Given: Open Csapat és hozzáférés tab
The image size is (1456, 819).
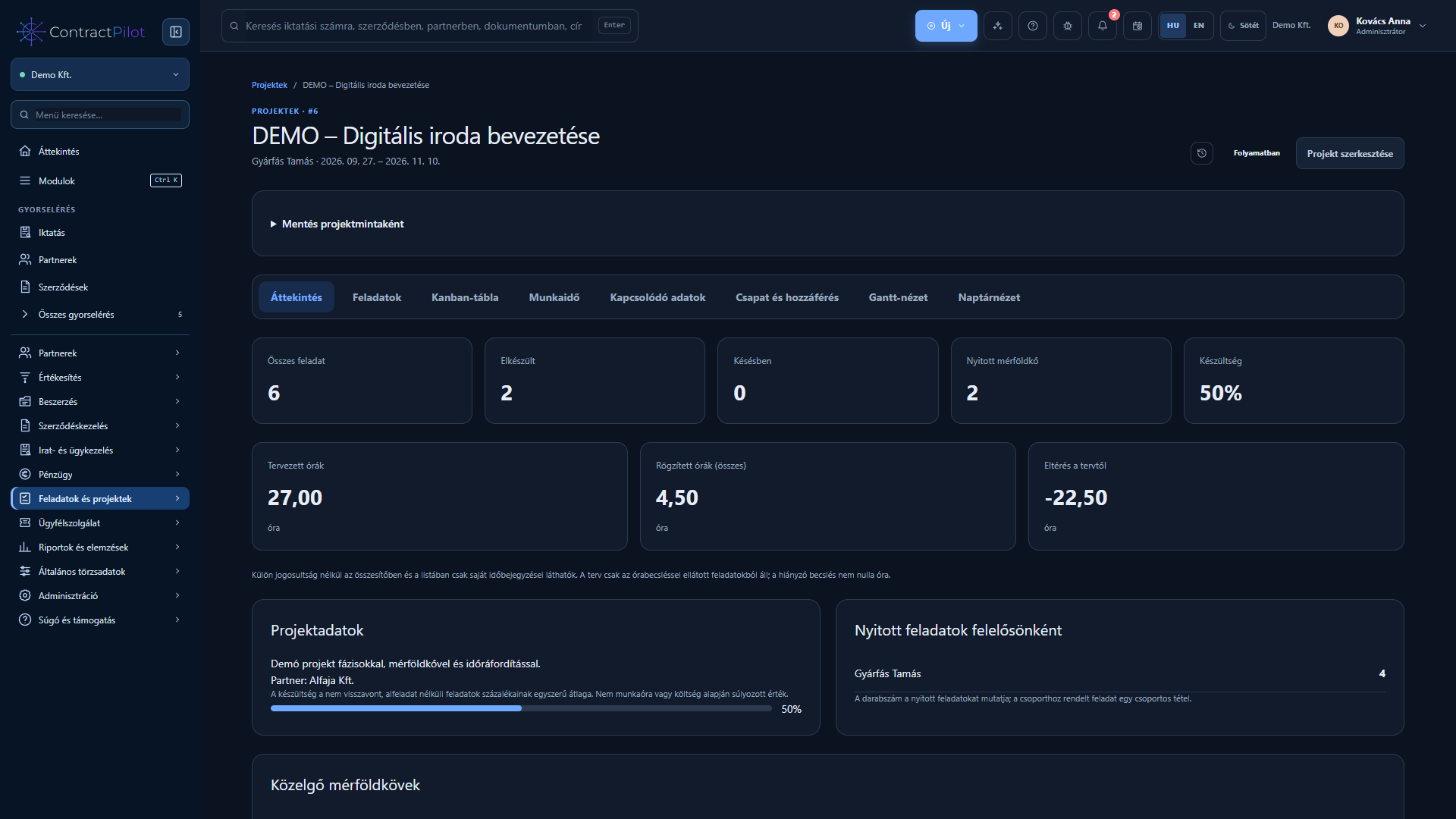Looking at the screenshot, I should 787,297.
